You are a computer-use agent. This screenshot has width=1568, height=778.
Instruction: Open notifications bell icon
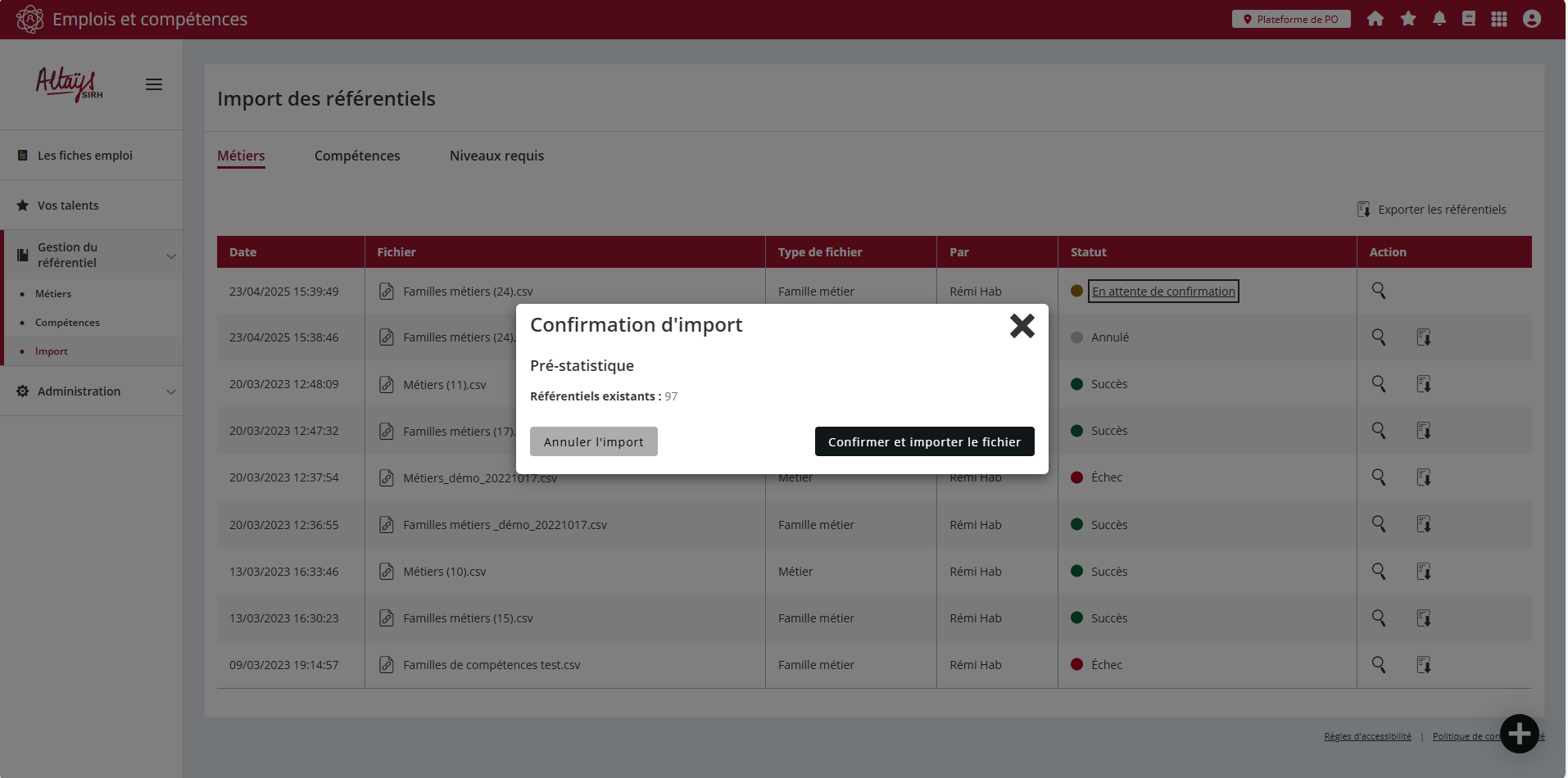point(1439,19)
